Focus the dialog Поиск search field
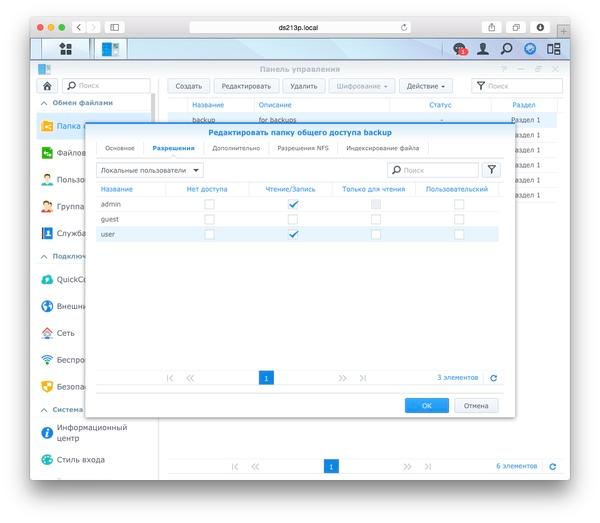600x523 pixels. [433, 170]
